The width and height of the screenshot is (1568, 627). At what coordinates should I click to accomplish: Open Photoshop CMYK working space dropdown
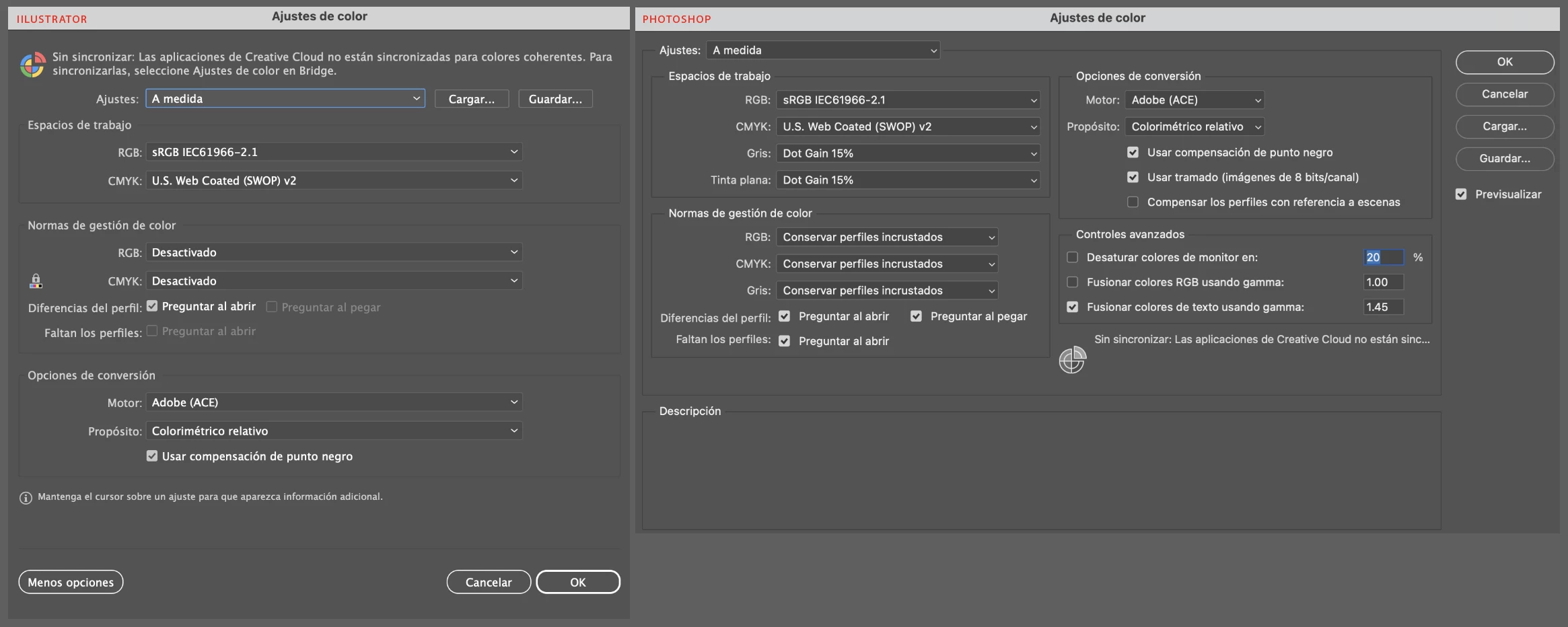(908, 126)
